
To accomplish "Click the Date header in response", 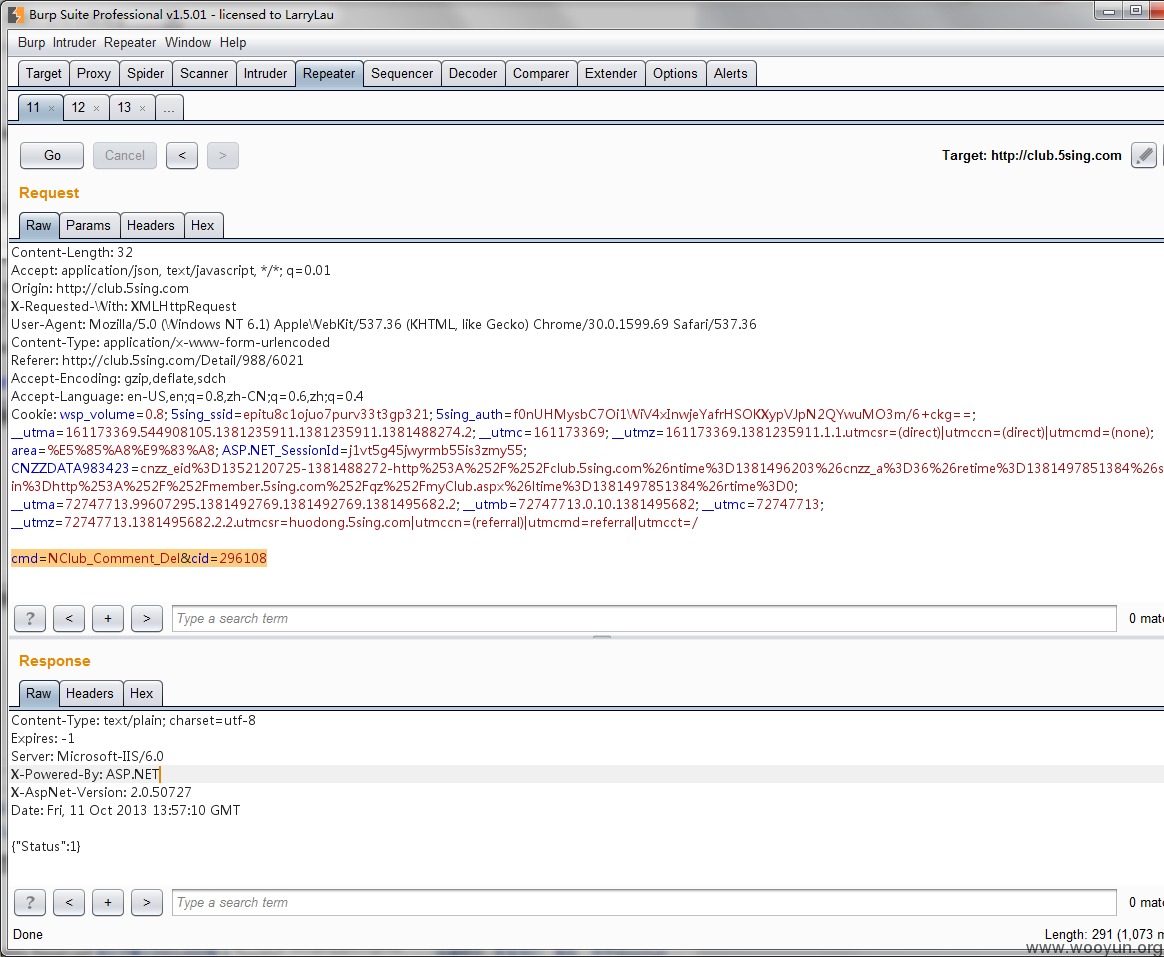I will [x=125, y=810].
